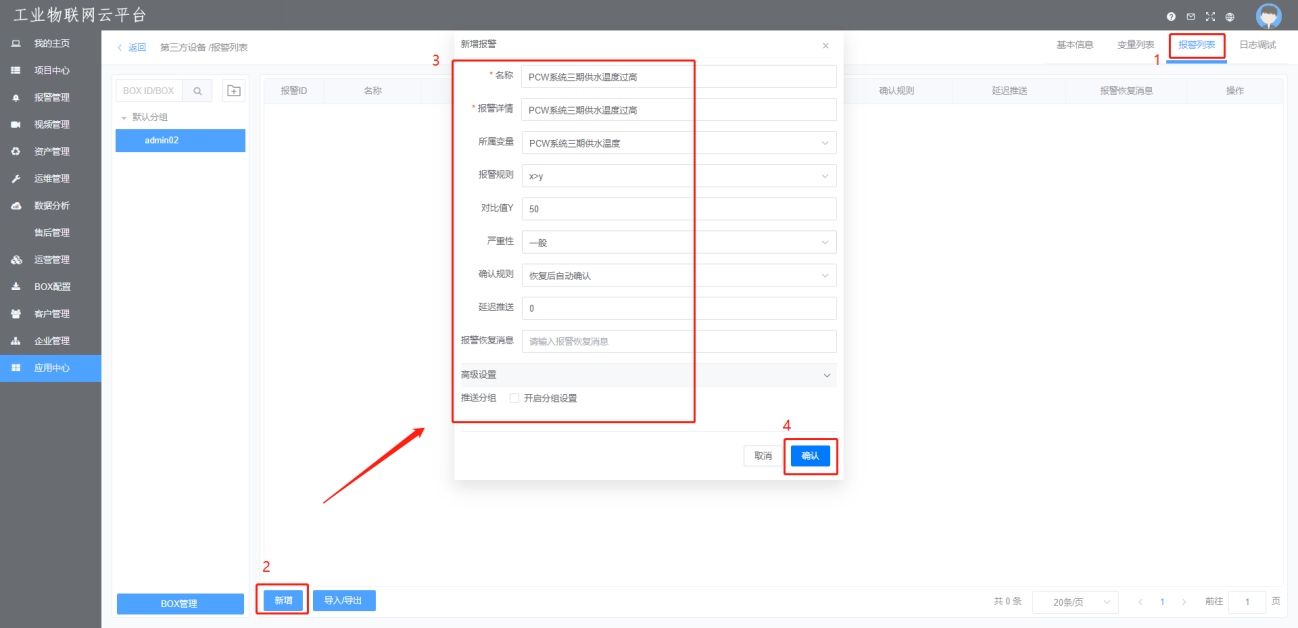Screen dimensions: 1298x628
Task: Collapse the 默认分组 tree group
Action: click(124, 117)
